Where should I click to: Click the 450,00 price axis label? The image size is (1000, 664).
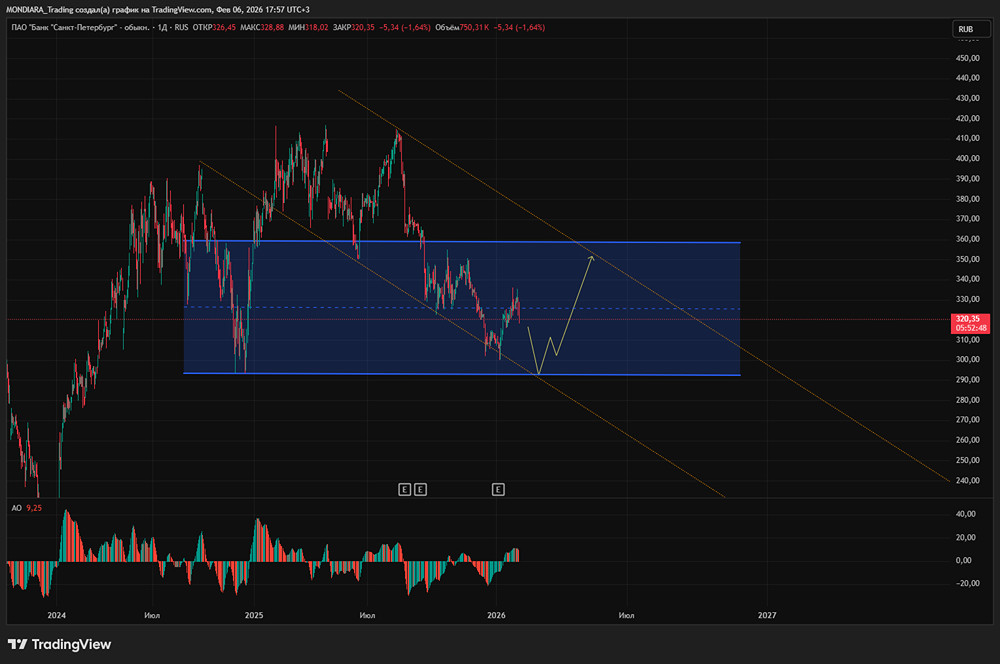(x=967, y=58)
